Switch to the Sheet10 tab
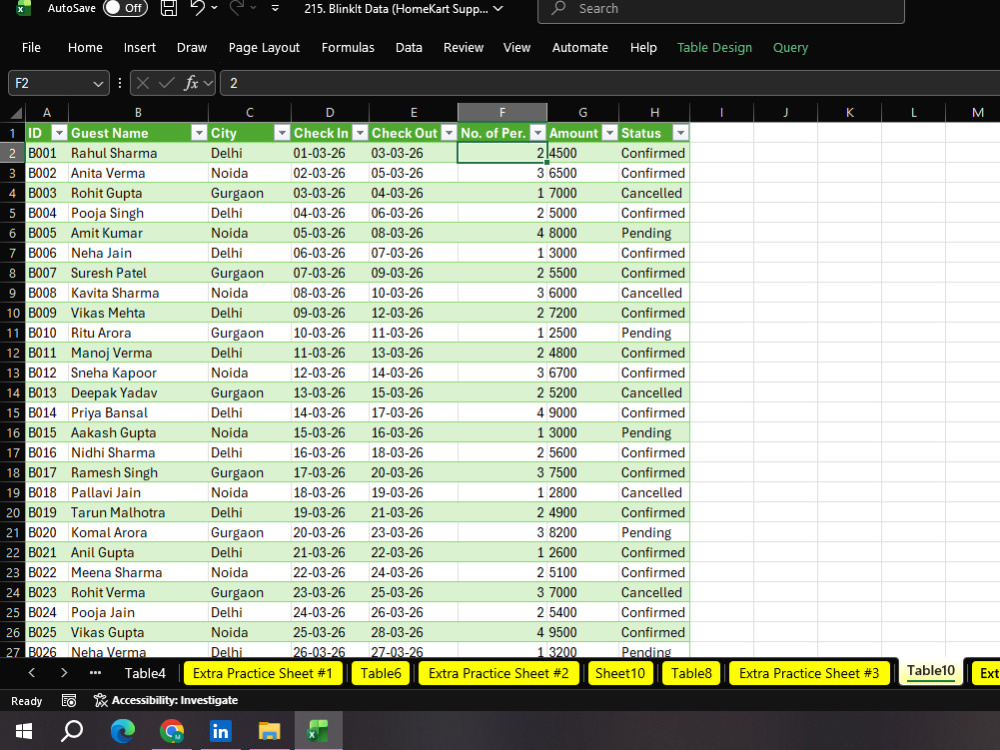 coord(620,673)
